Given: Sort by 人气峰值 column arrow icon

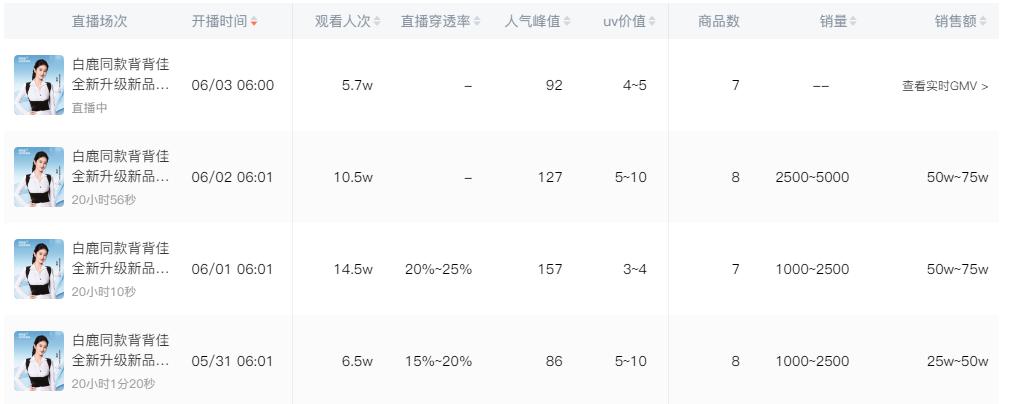Looking at the screenshot, I should click(566, 21).
